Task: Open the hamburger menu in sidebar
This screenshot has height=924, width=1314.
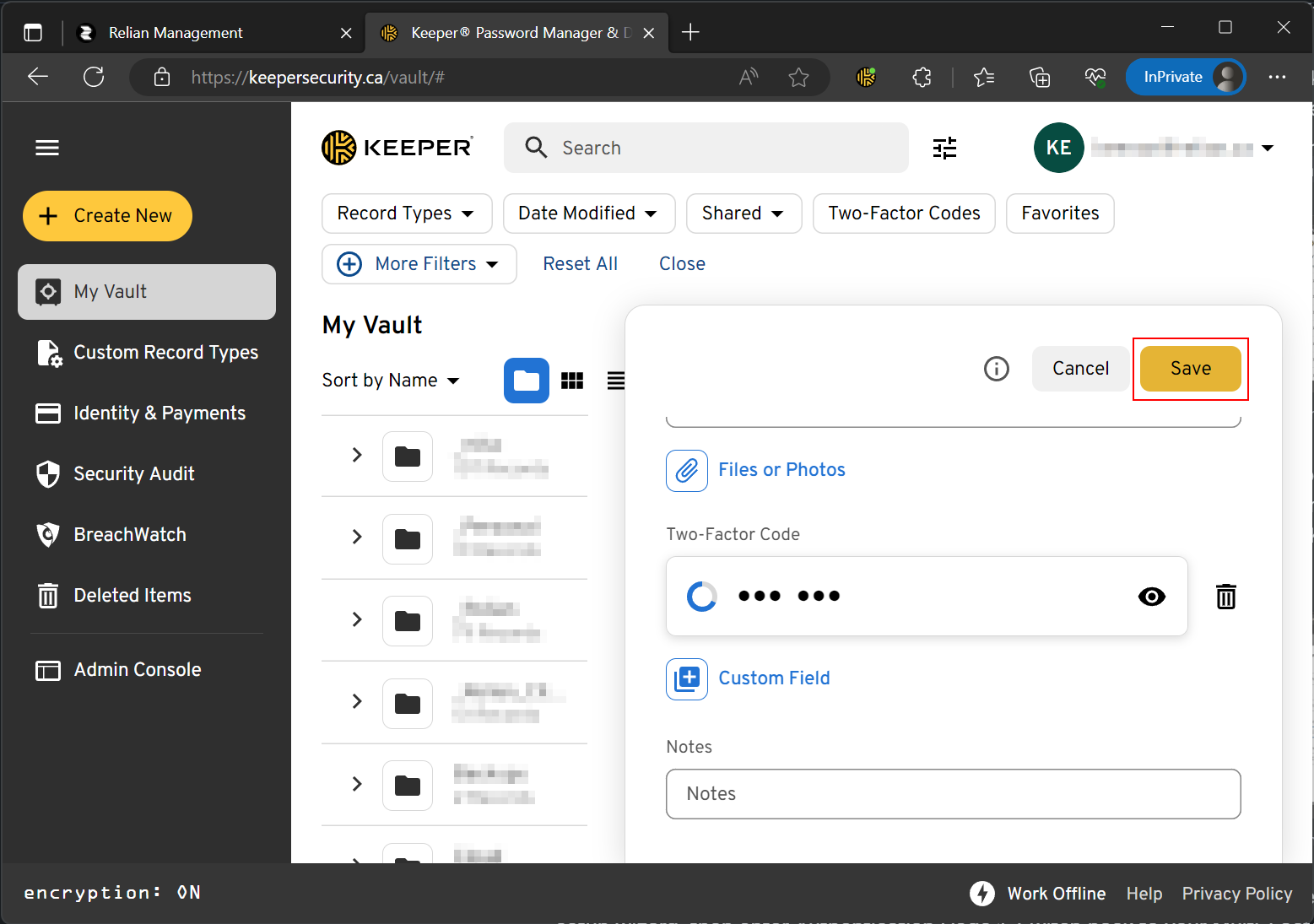Action: click(x=47, y=148)
